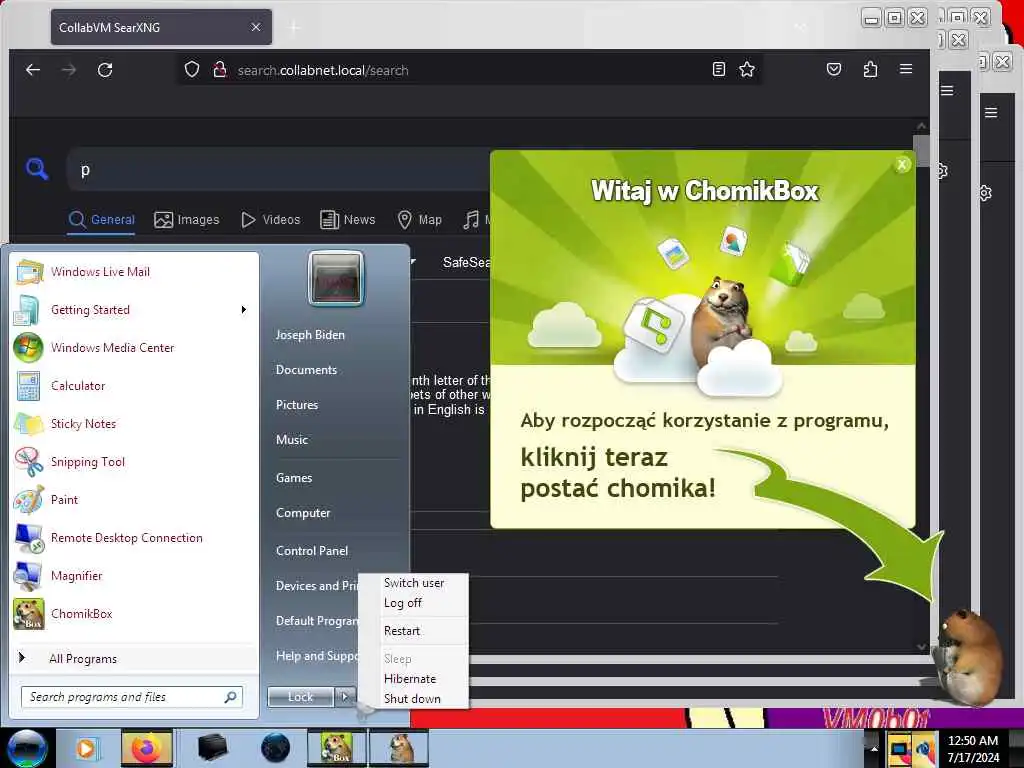1024x768 pixels.
Task: Click the Search programs and files box
Action: [x=131, y=697]
